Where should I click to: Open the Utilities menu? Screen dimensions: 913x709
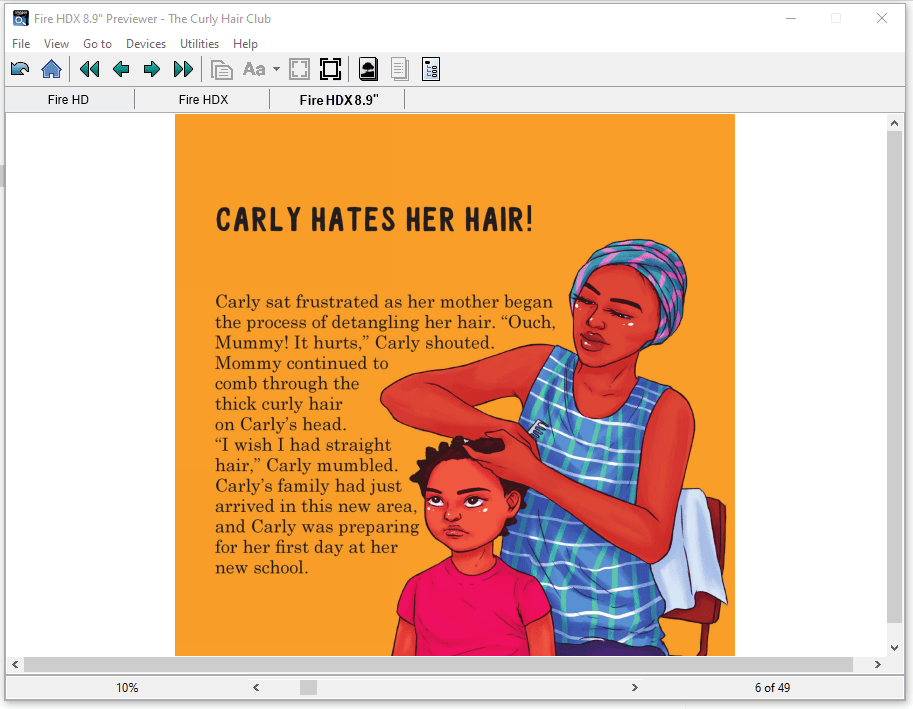tap(199, 44)
